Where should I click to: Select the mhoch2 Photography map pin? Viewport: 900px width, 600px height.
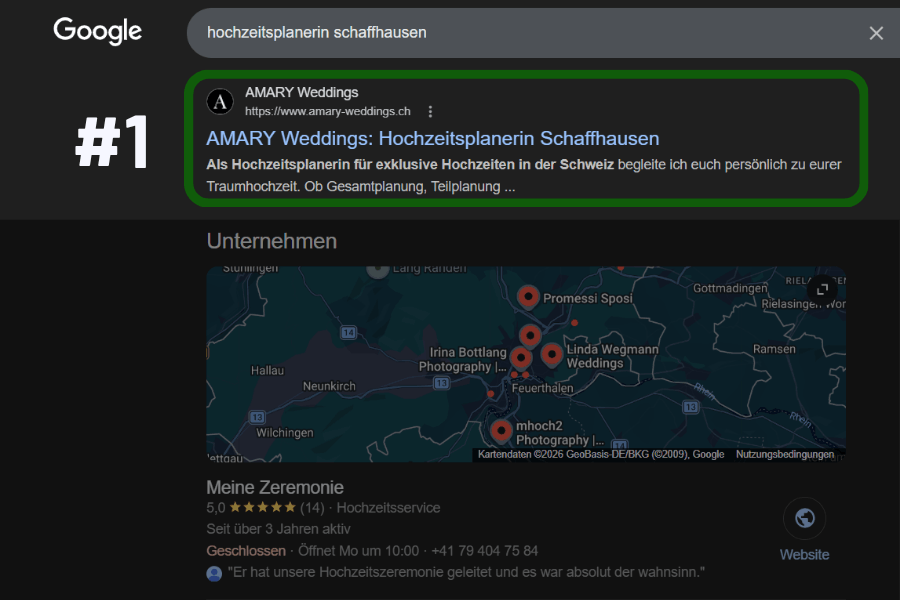click(x=501, y=431)
